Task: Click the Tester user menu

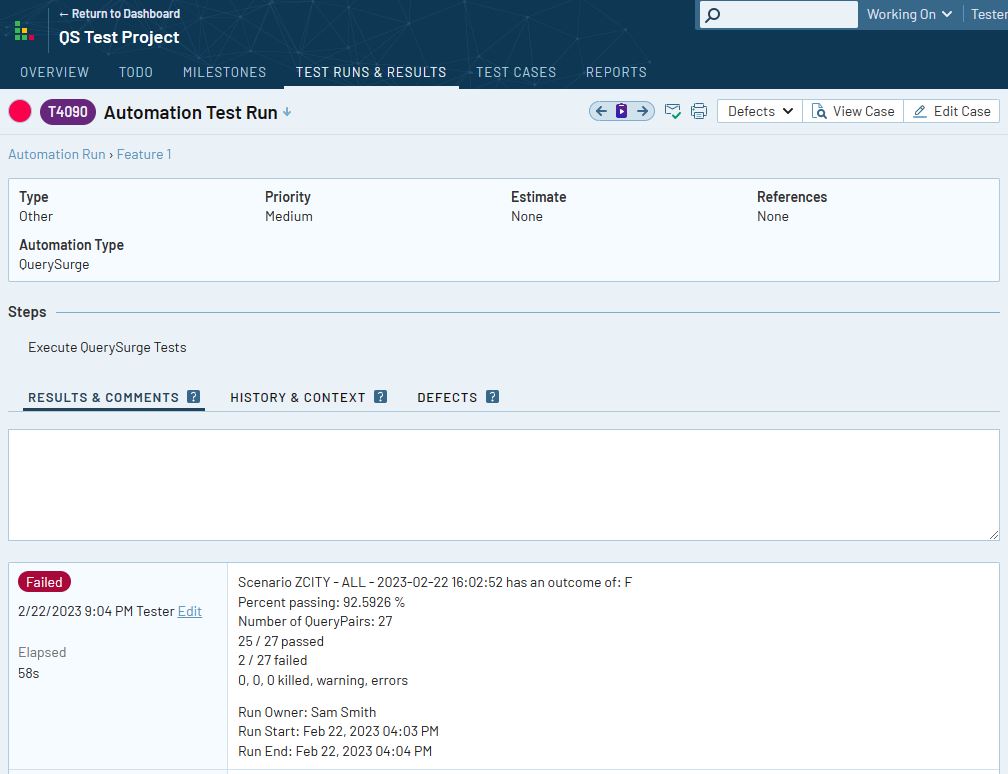Action: (x=989, y=14)
